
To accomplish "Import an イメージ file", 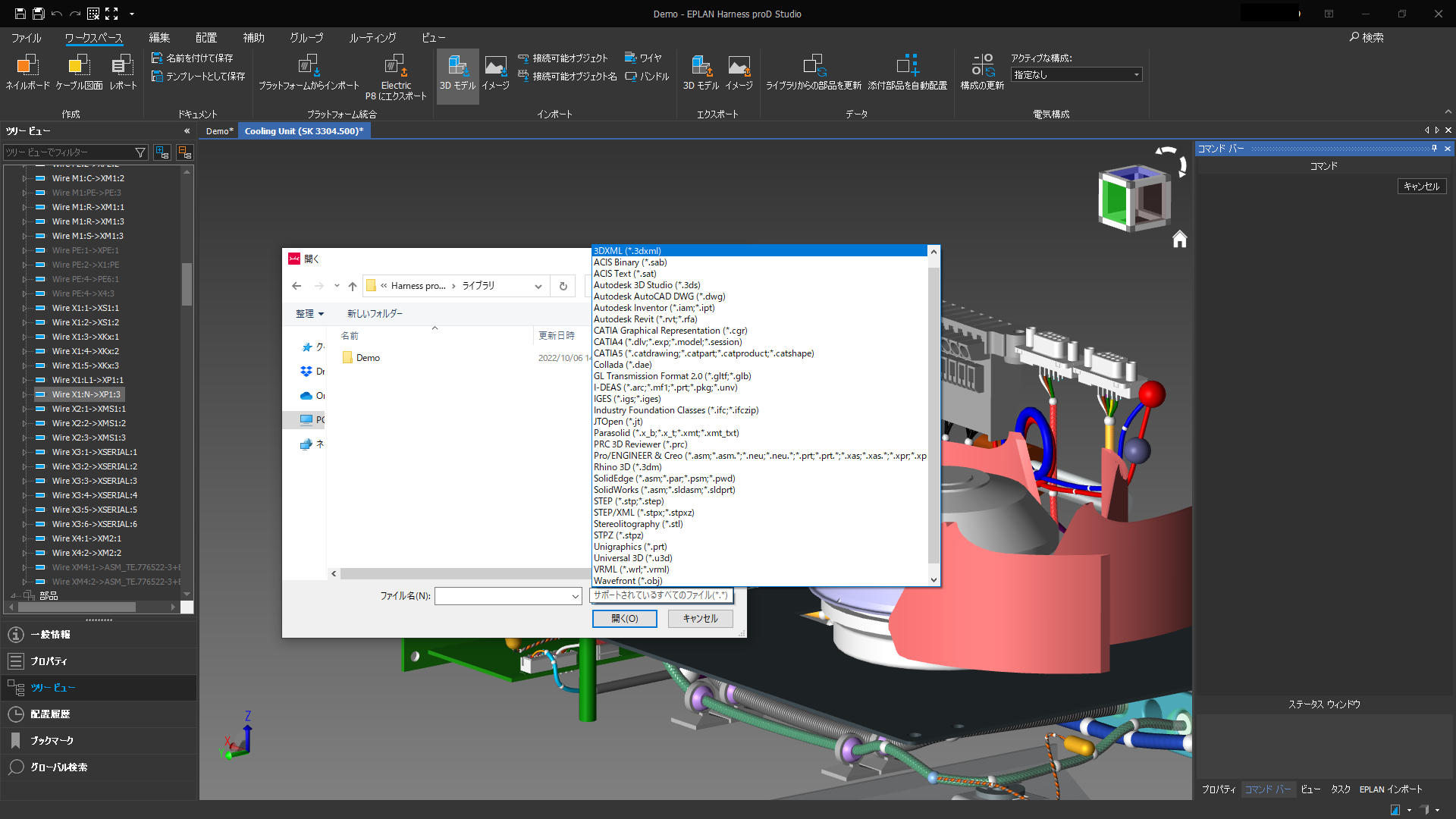I will click(x=495, y=72).
